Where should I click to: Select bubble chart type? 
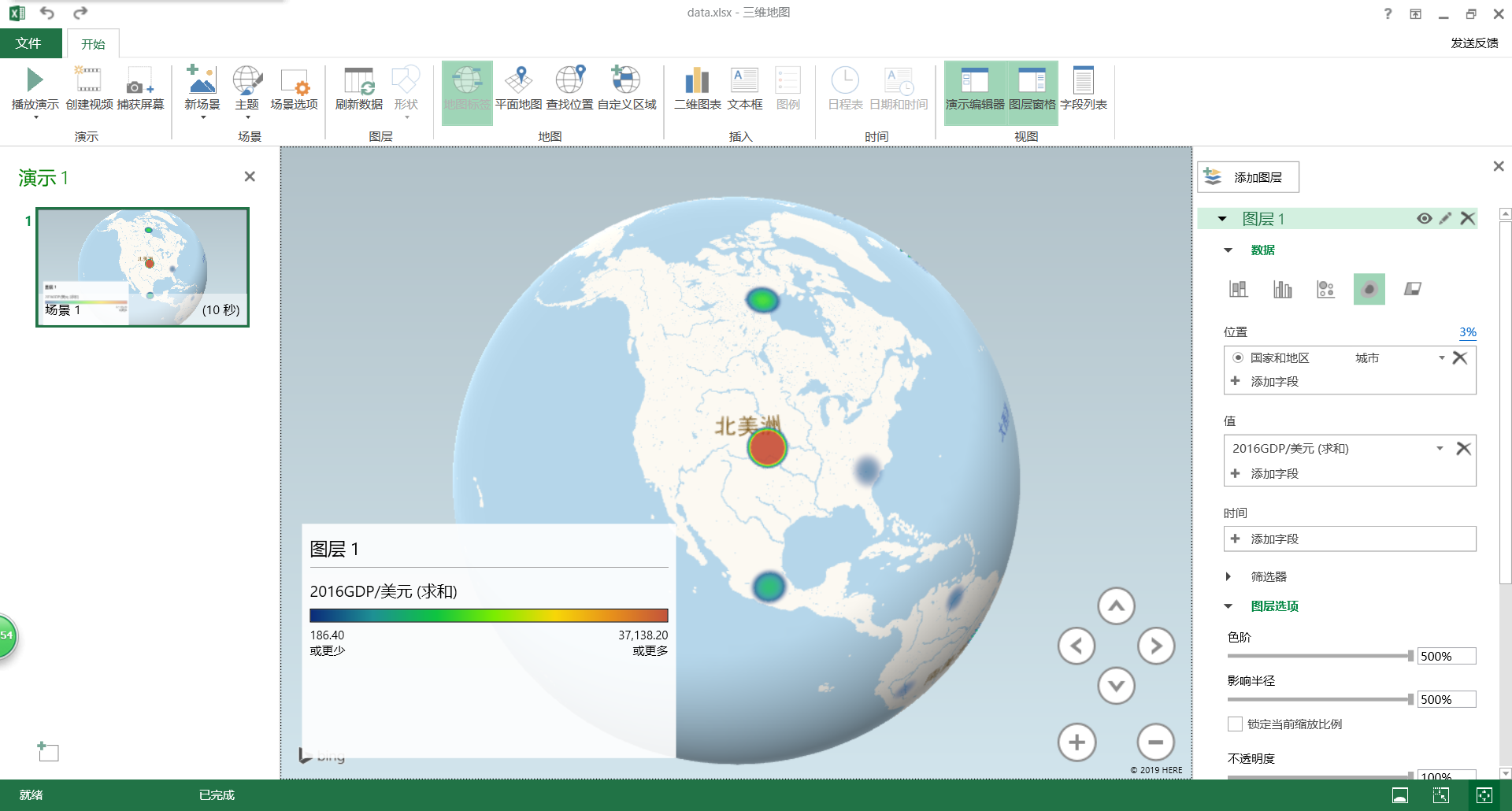click(1325, 289)
